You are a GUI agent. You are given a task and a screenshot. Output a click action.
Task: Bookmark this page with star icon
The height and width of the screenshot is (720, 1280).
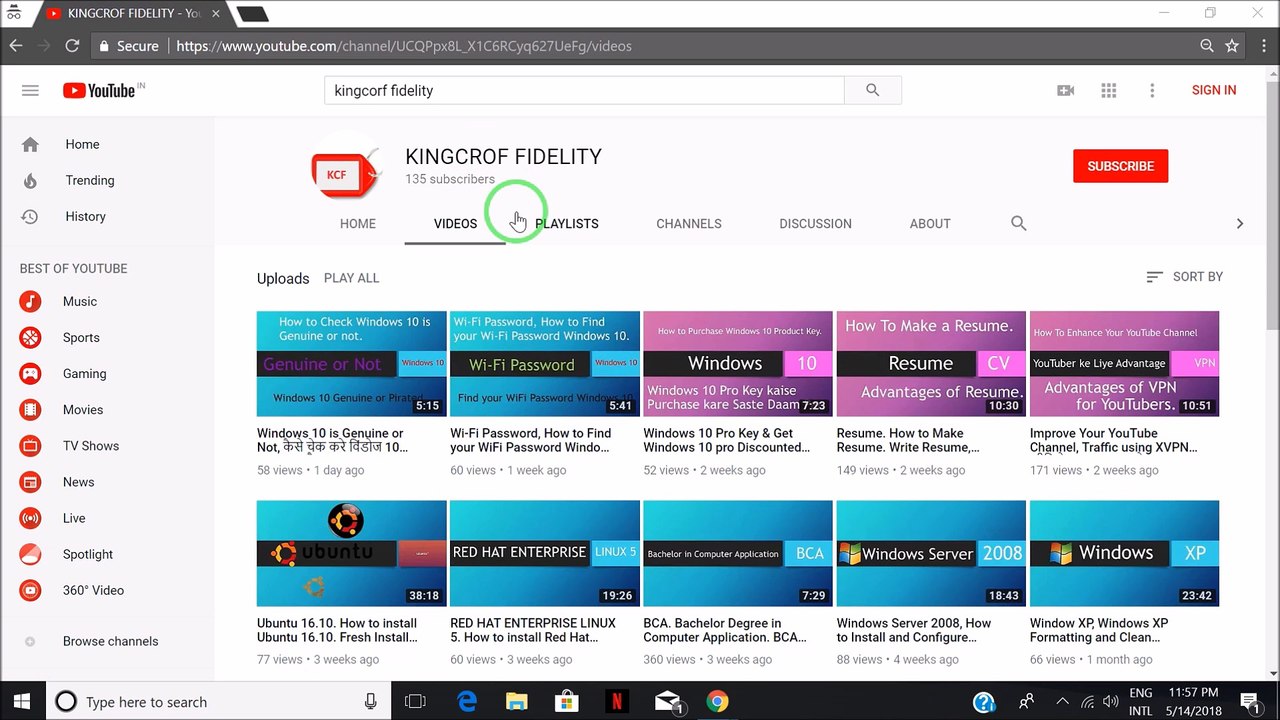1232,46
